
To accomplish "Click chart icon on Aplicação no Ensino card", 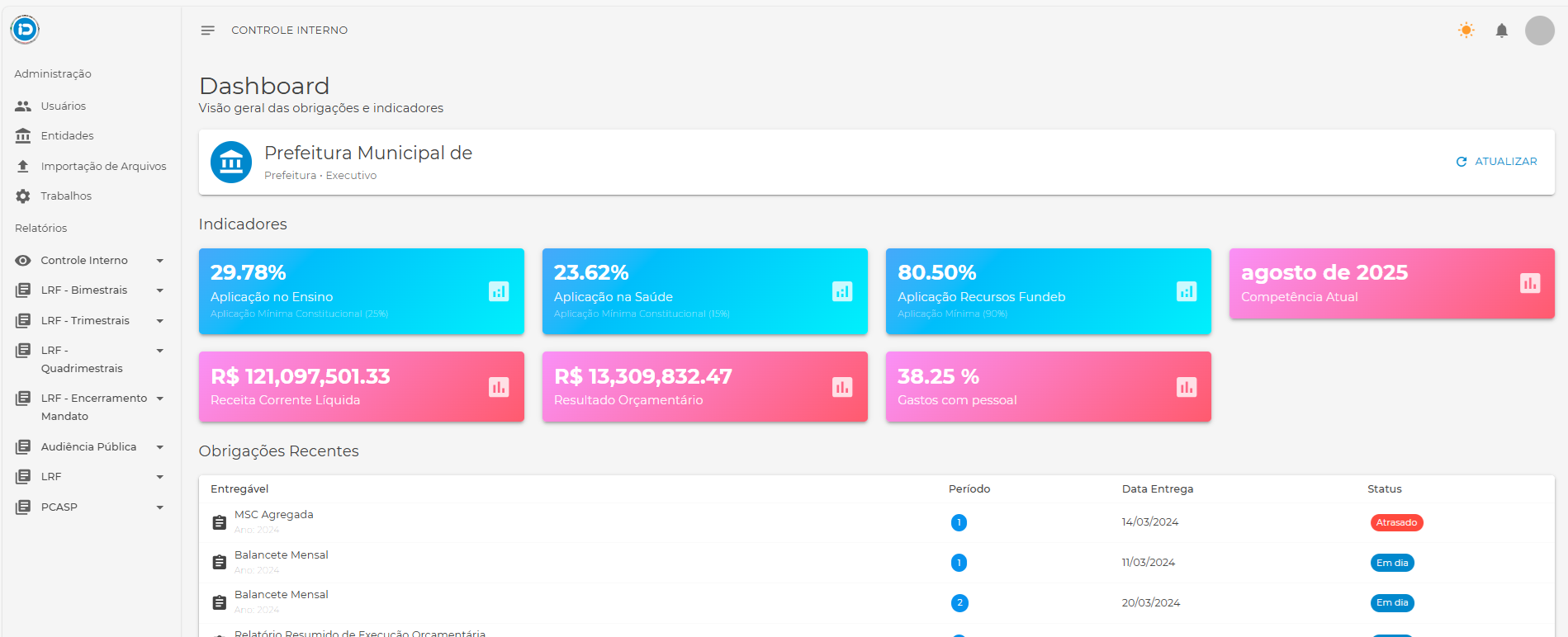I will click(499, 291).
